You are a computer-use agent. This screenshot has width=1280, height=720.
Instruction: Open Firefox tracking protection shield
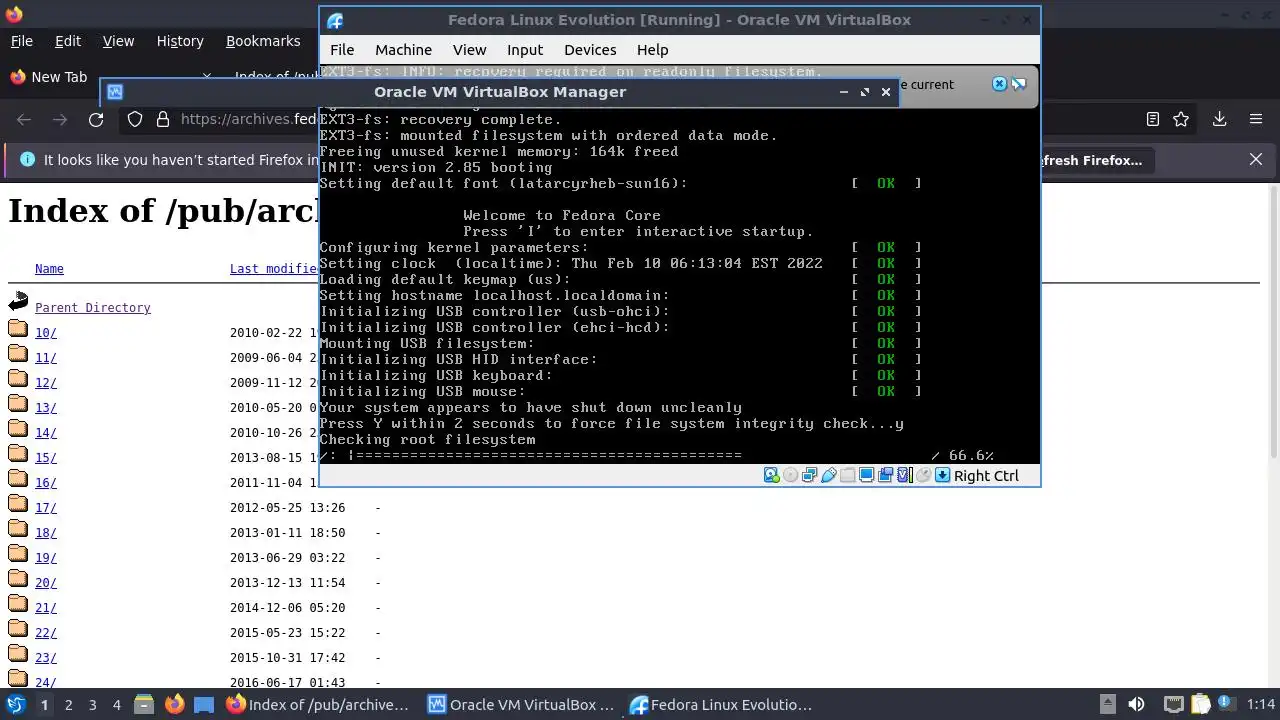coord(135,119)
